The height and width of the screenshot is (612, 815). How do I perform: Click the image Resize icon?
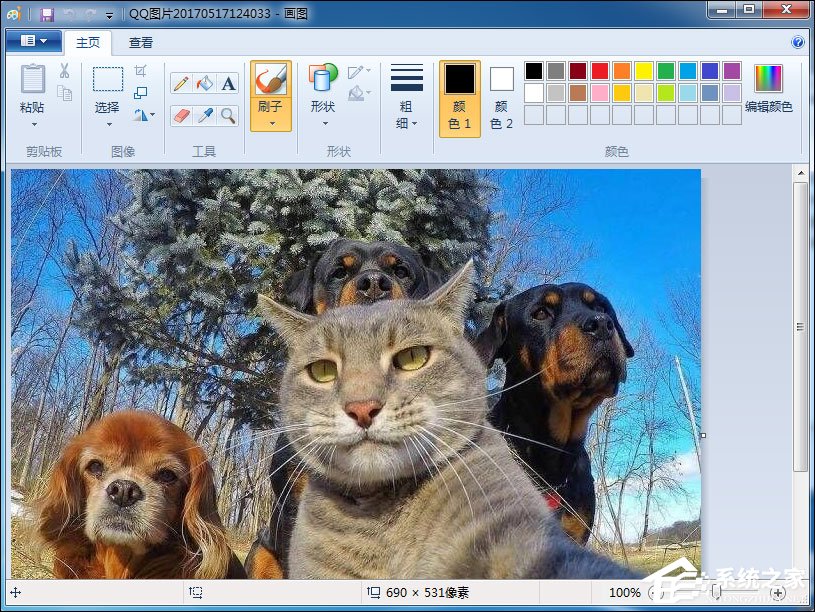tap(140, 93)
